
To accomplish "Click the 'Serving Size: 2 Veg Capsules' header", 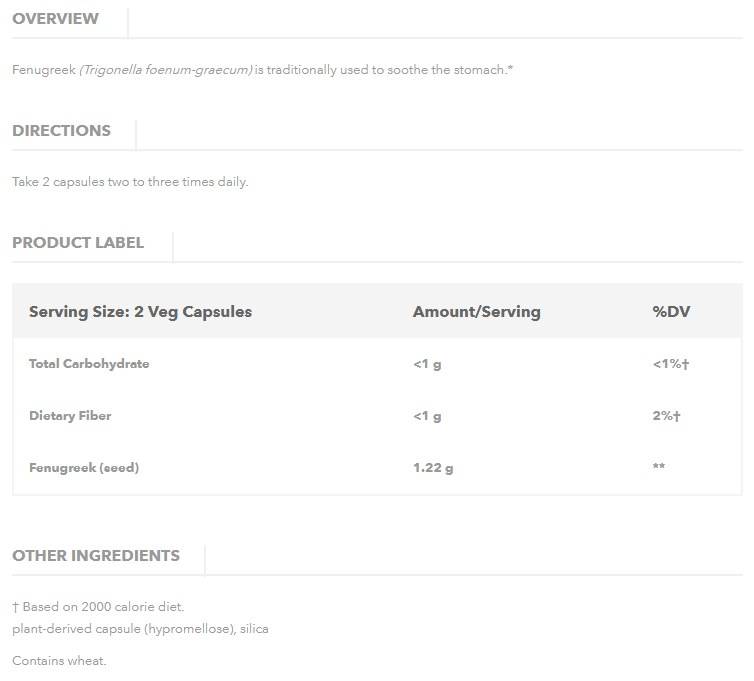I will [x=140, y=311].
